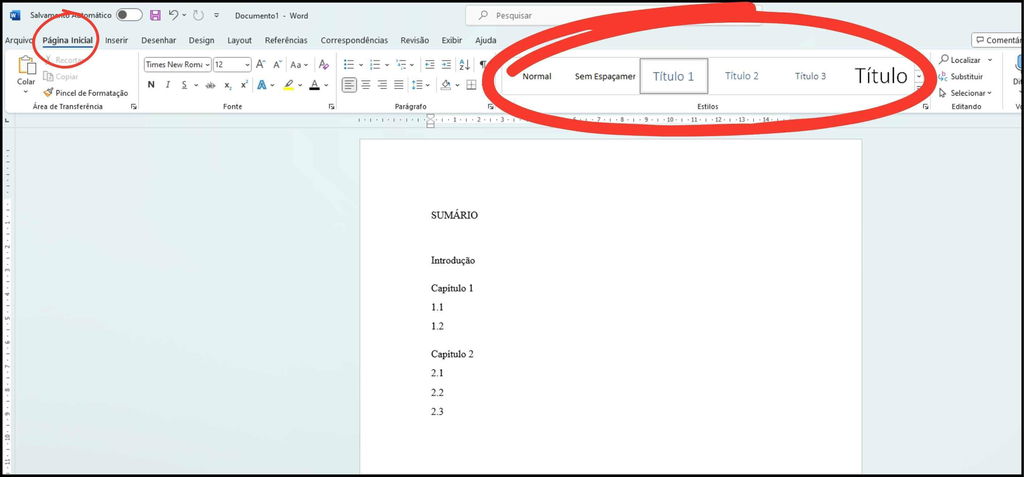
Task: Open the Layout ribbon tab
Action: 239,41
